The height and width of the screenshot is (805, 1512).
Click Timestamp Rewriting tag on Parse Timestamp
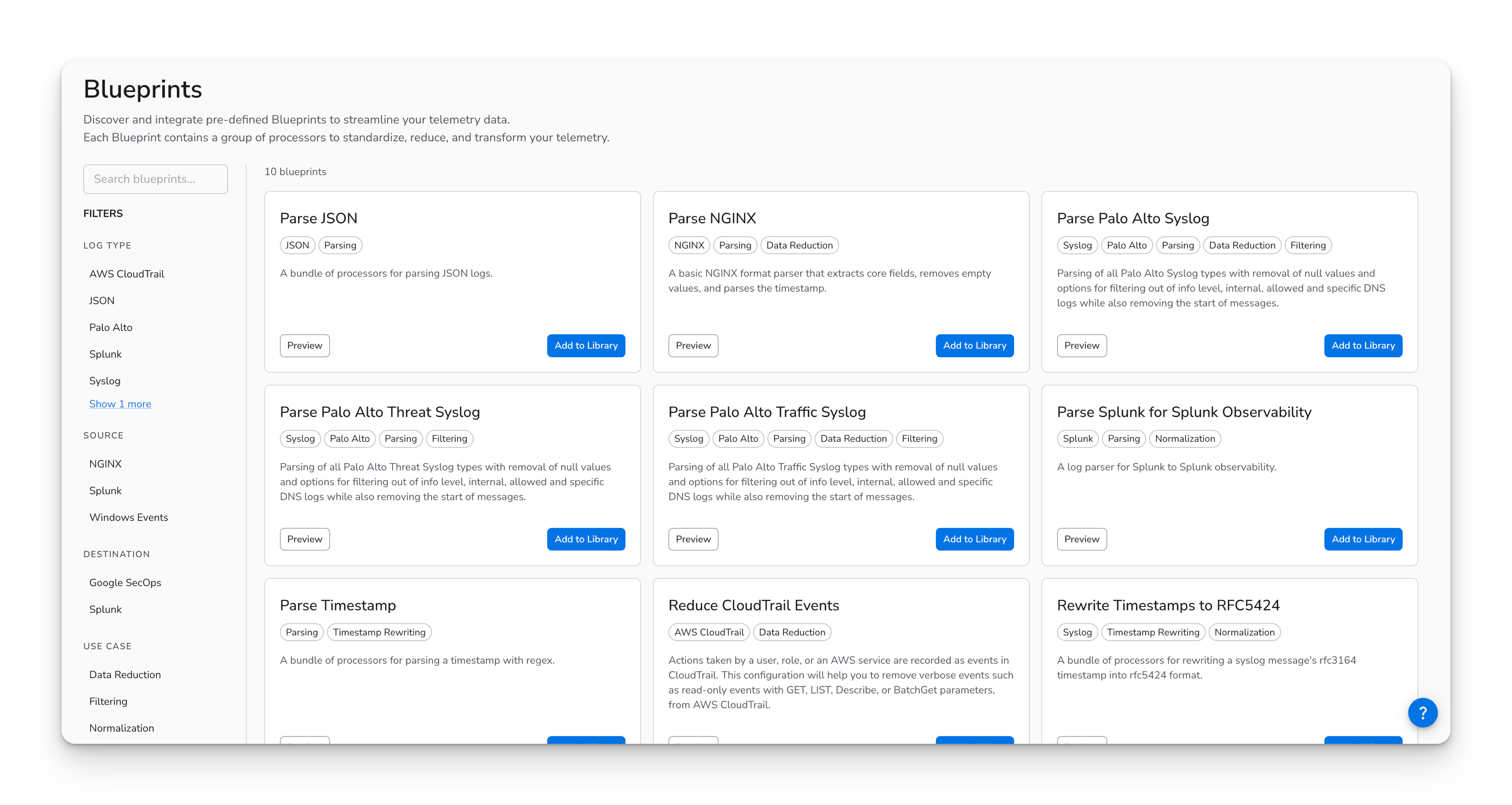pyautogui.click(x=379, y=632)
